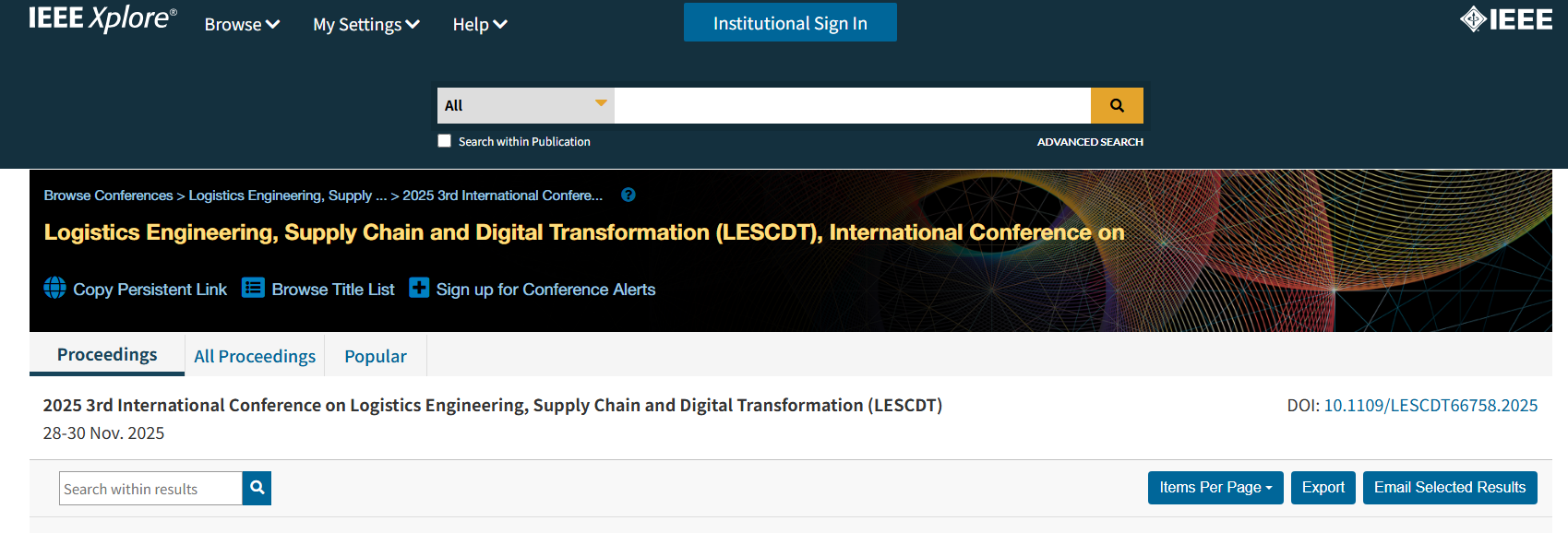Screen dimensions: 1568x533
Task: Click the IEEE organization logo
Action: coord(1506,19)
